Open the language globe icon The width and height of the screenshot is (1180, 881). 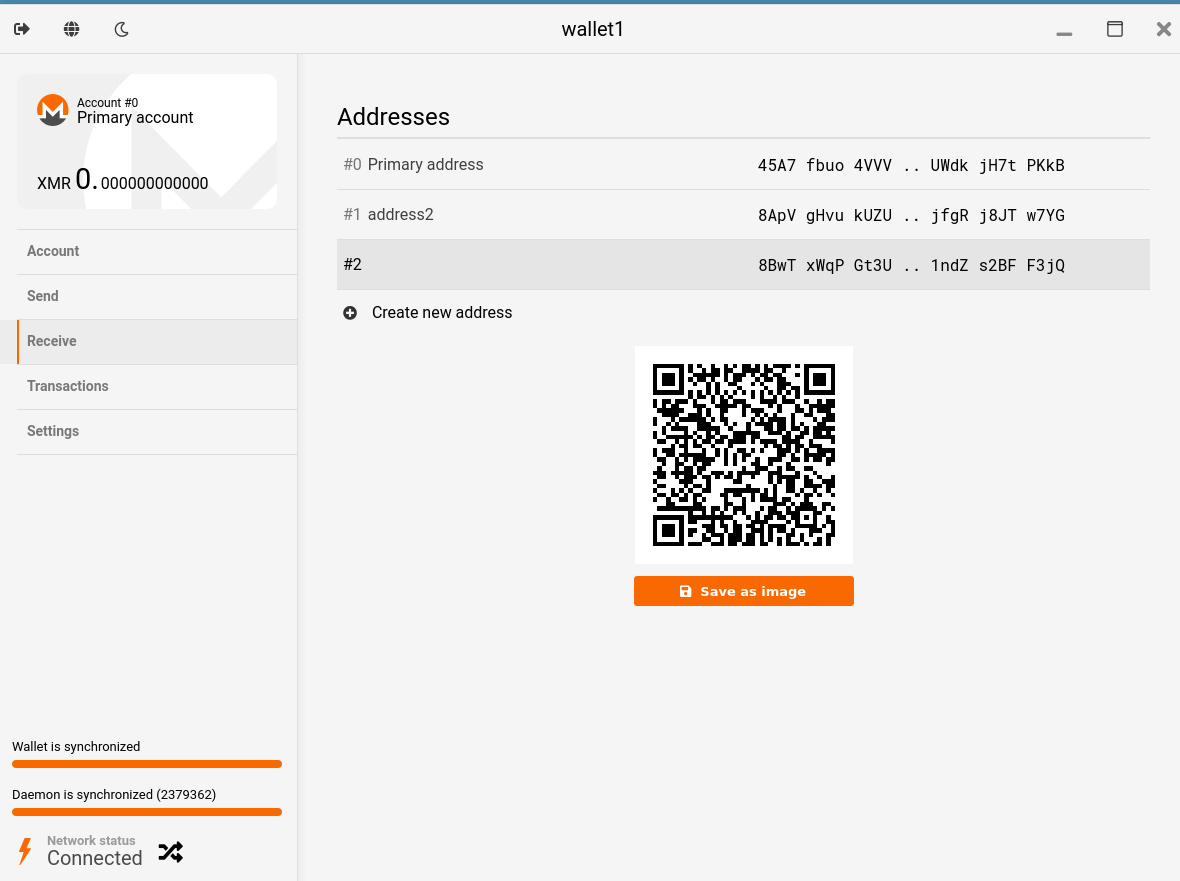71,29
